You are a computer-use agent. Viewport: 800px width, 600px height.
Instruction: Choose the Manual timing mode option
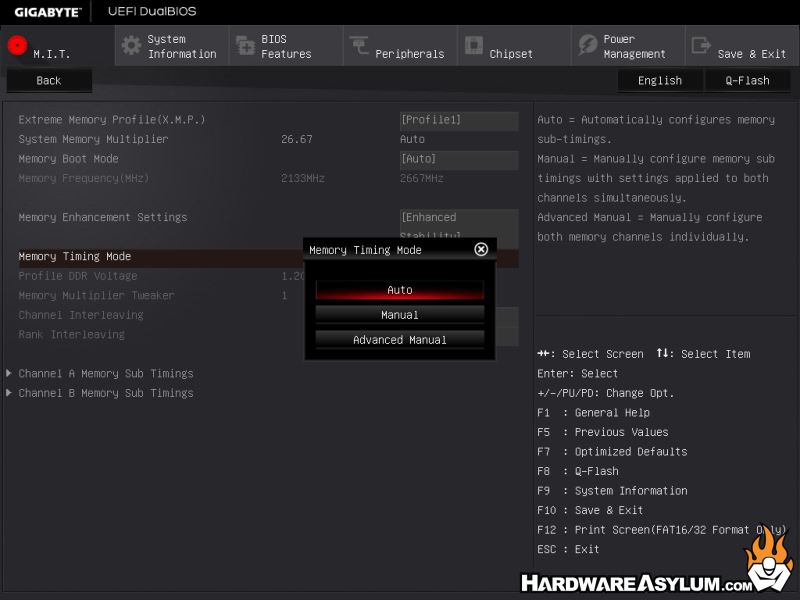[399, 315]
